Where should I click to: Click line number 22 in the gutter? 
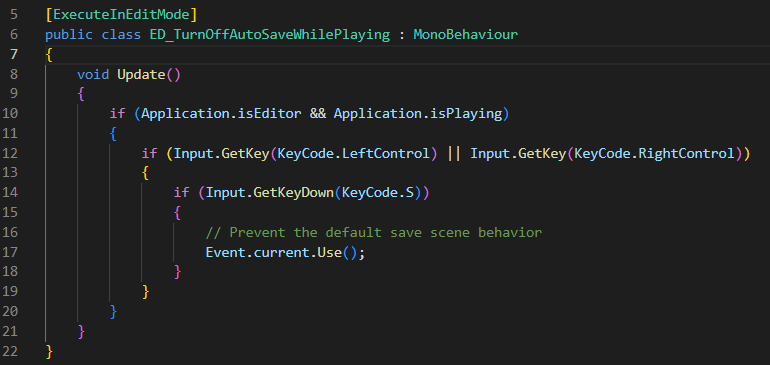tap(9, 351)
